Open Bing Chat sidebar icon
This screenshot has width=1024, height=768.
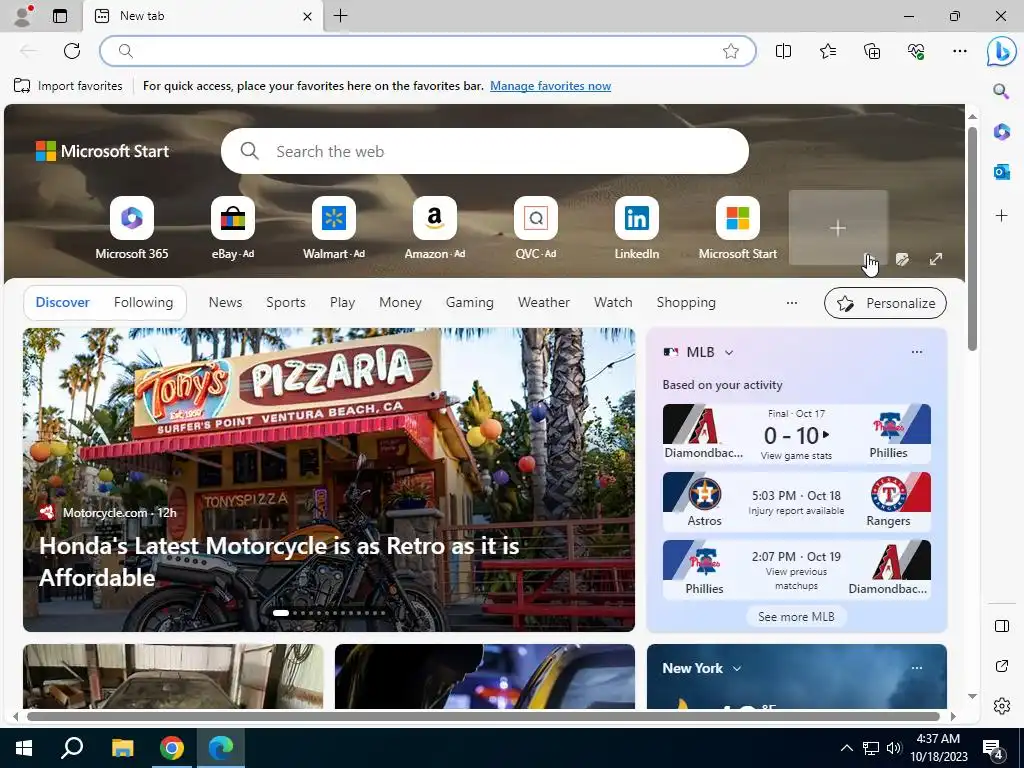click(1002, 52)
